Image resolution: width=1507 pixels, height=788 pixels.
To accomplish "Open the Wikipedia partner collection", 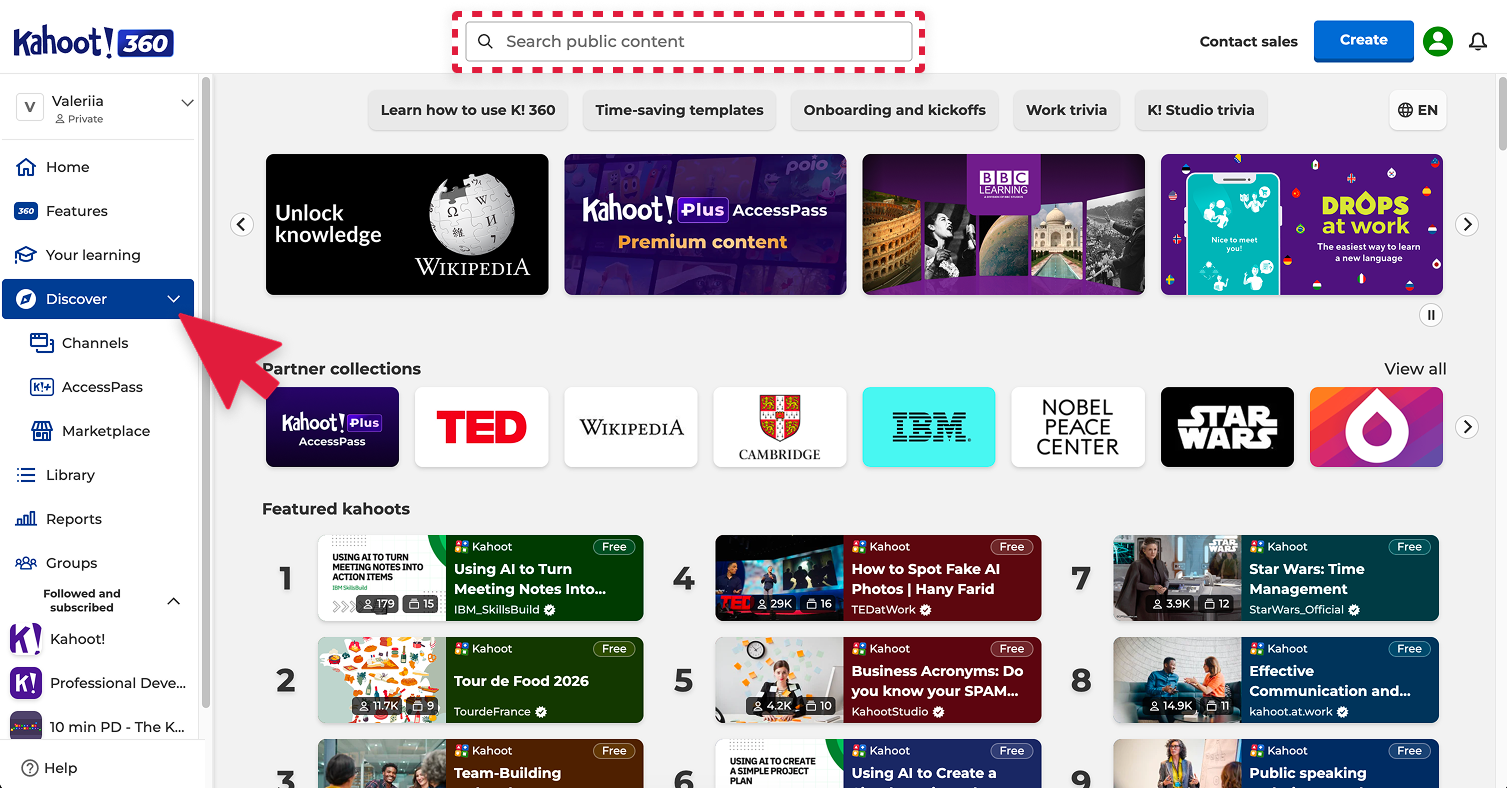I will pos(631,427).
